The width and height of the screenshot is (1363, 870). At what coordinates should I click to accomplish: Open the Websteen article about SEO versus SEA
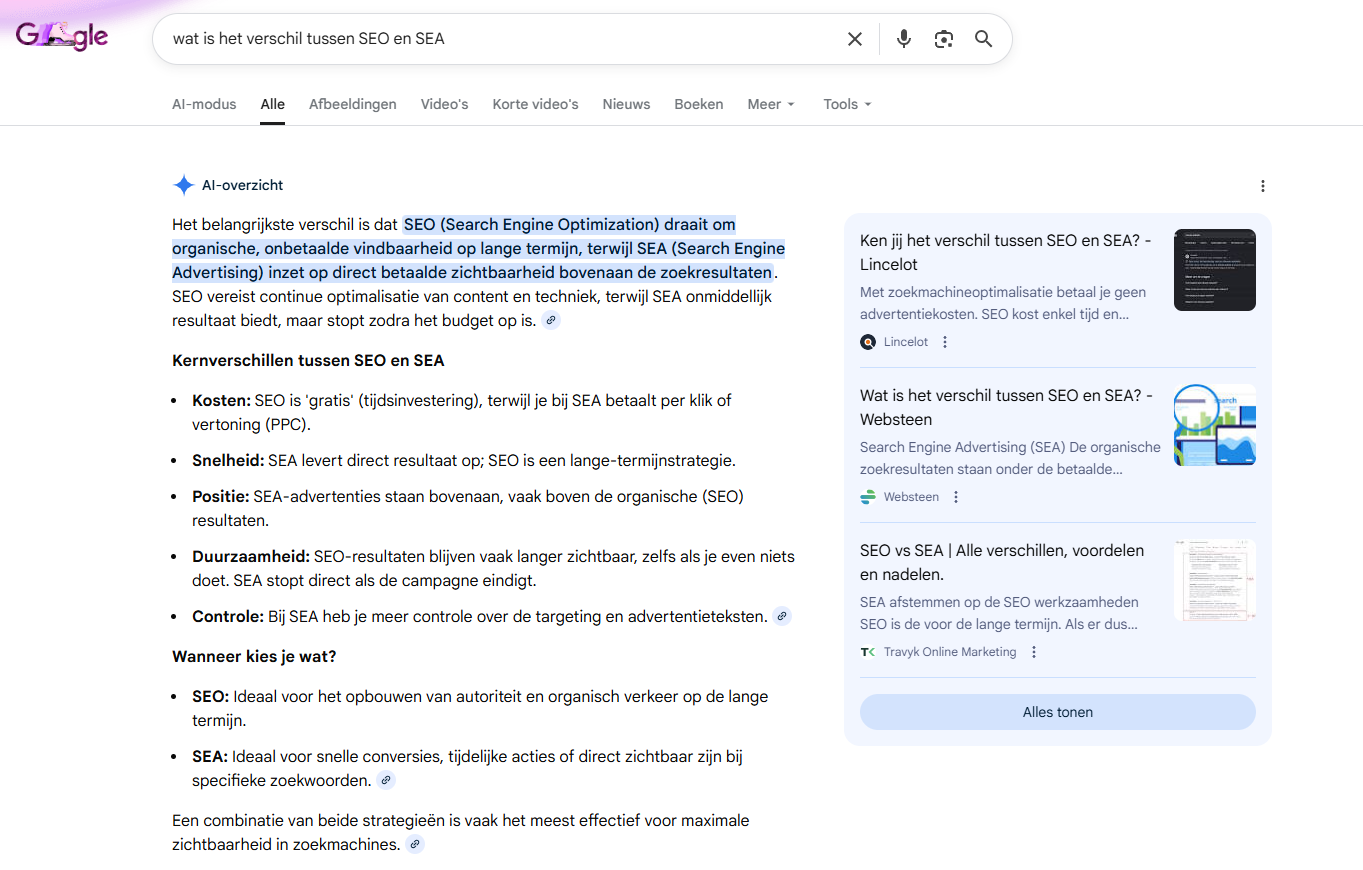1006,407
